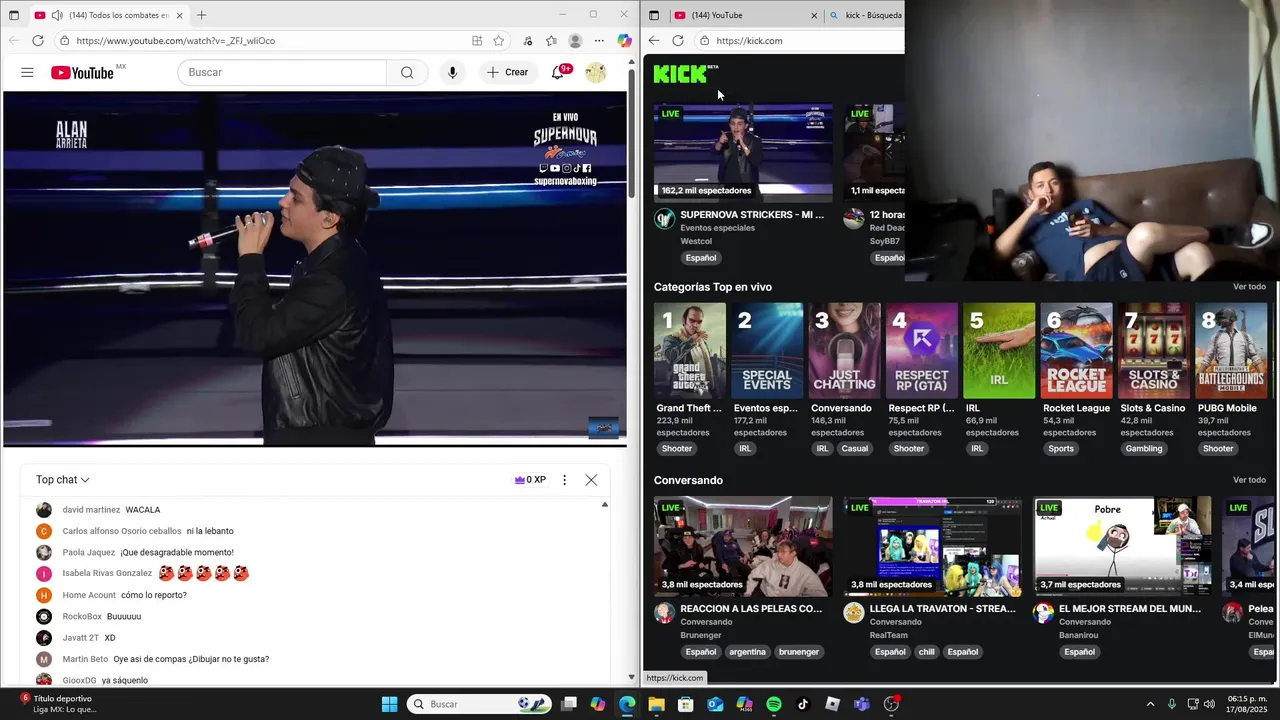Show hidden system tray icons

tap(1150, 704)
